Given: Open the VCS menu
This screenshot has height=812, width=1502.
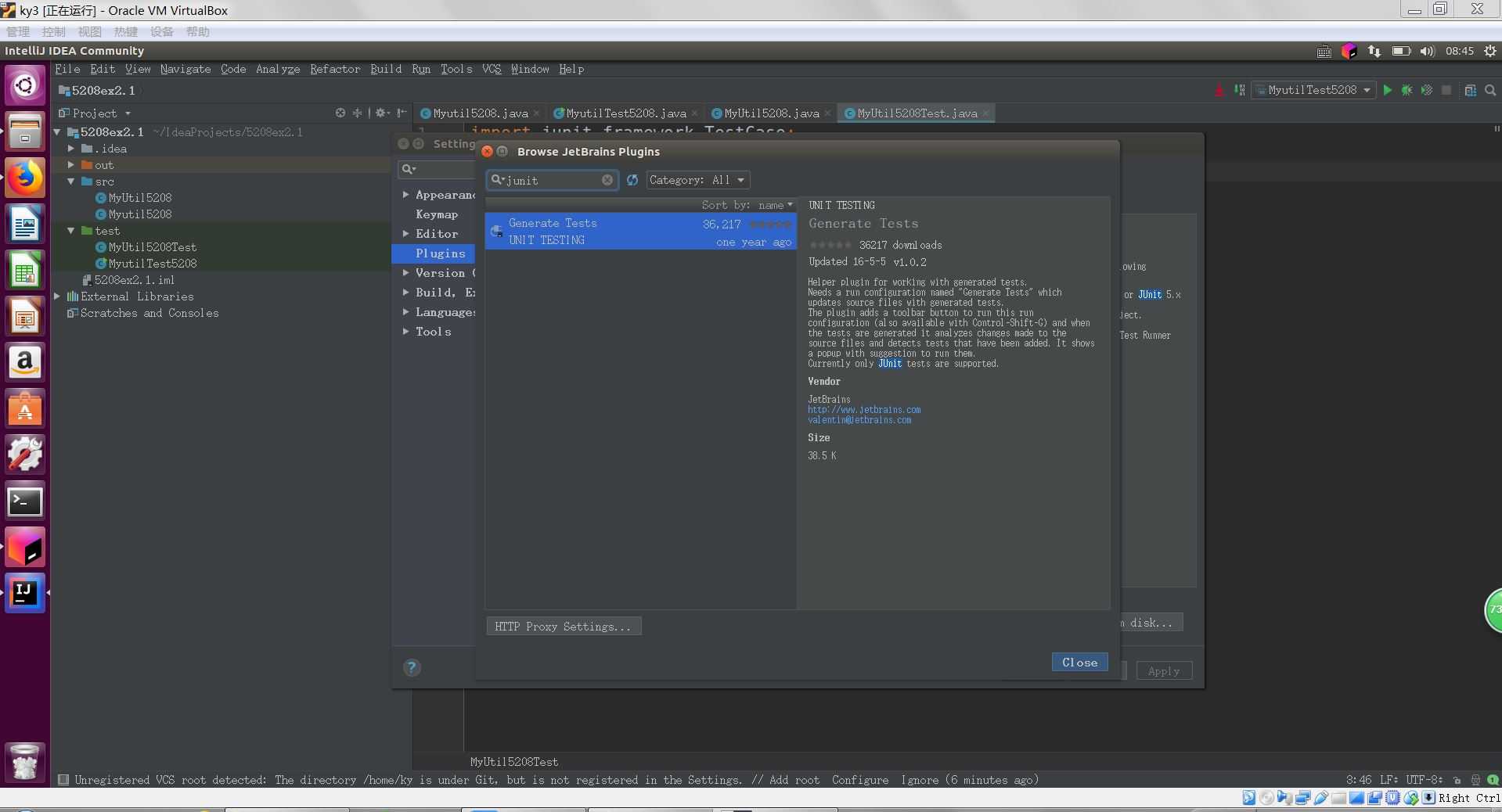Looking at the screenshot, I should 492,69.
